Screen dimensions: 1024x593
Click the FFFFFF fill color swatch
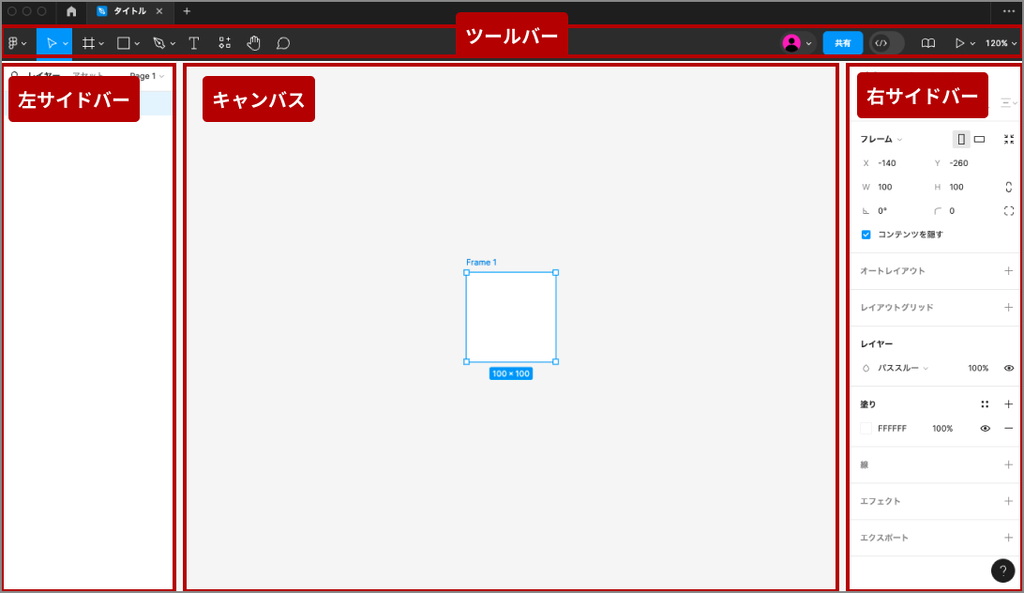click(x=866, y=428)
